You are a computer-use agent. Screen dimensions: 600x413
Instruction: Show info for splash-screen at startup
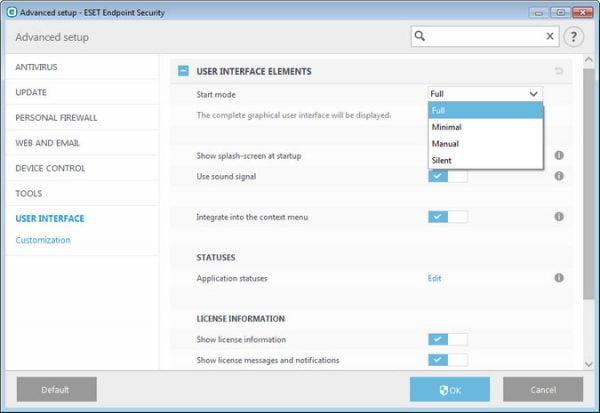click(x=559, y=155)
